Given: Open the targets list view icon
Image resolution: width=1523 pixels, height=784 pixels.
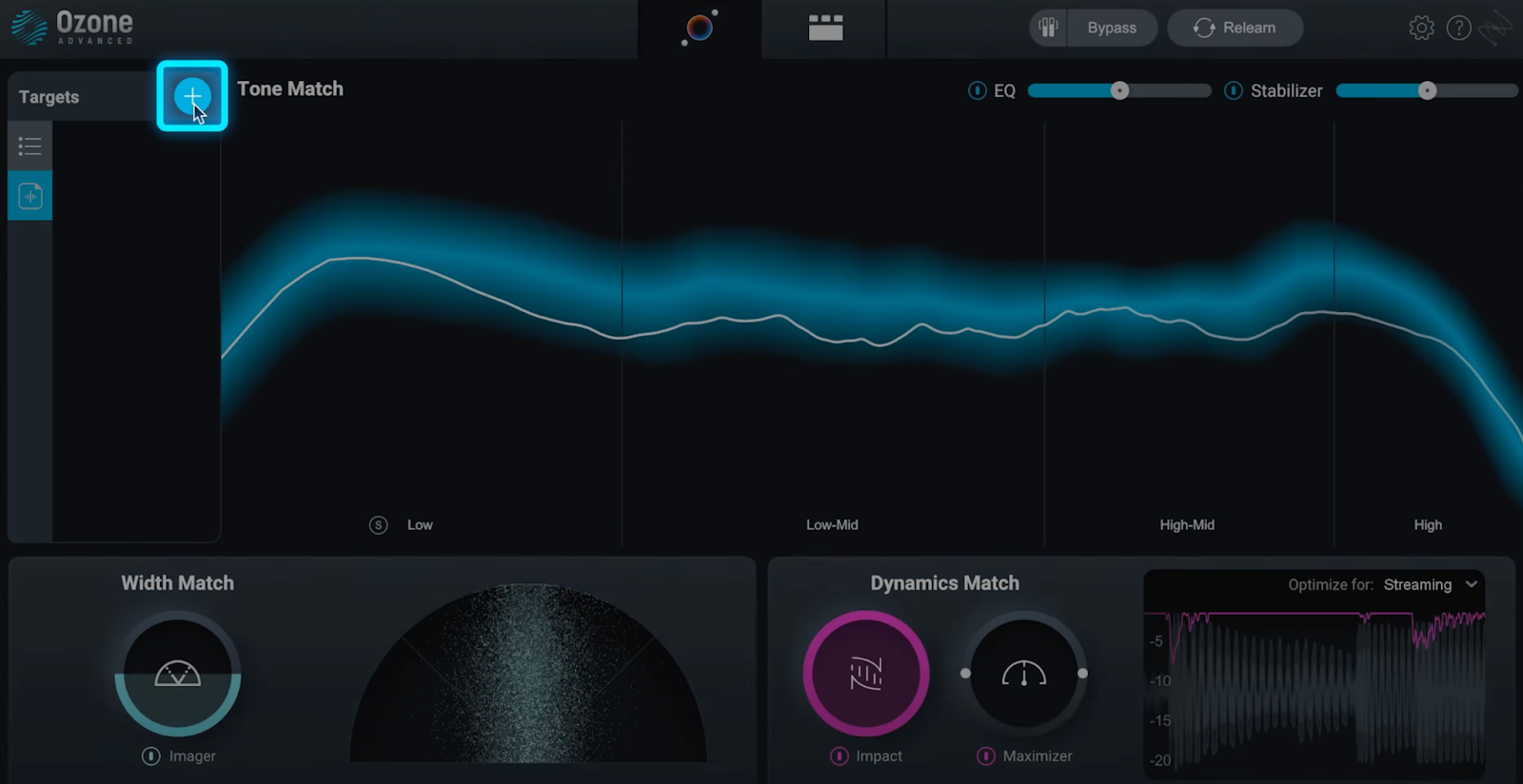Looking at the screenshot, I should (x=30, y=147).
